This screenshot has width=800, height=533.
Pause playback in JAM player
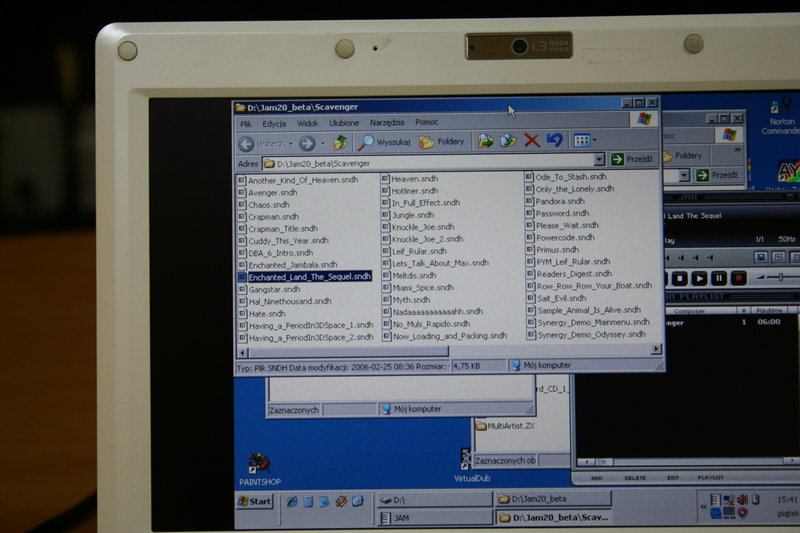(718, 278)
